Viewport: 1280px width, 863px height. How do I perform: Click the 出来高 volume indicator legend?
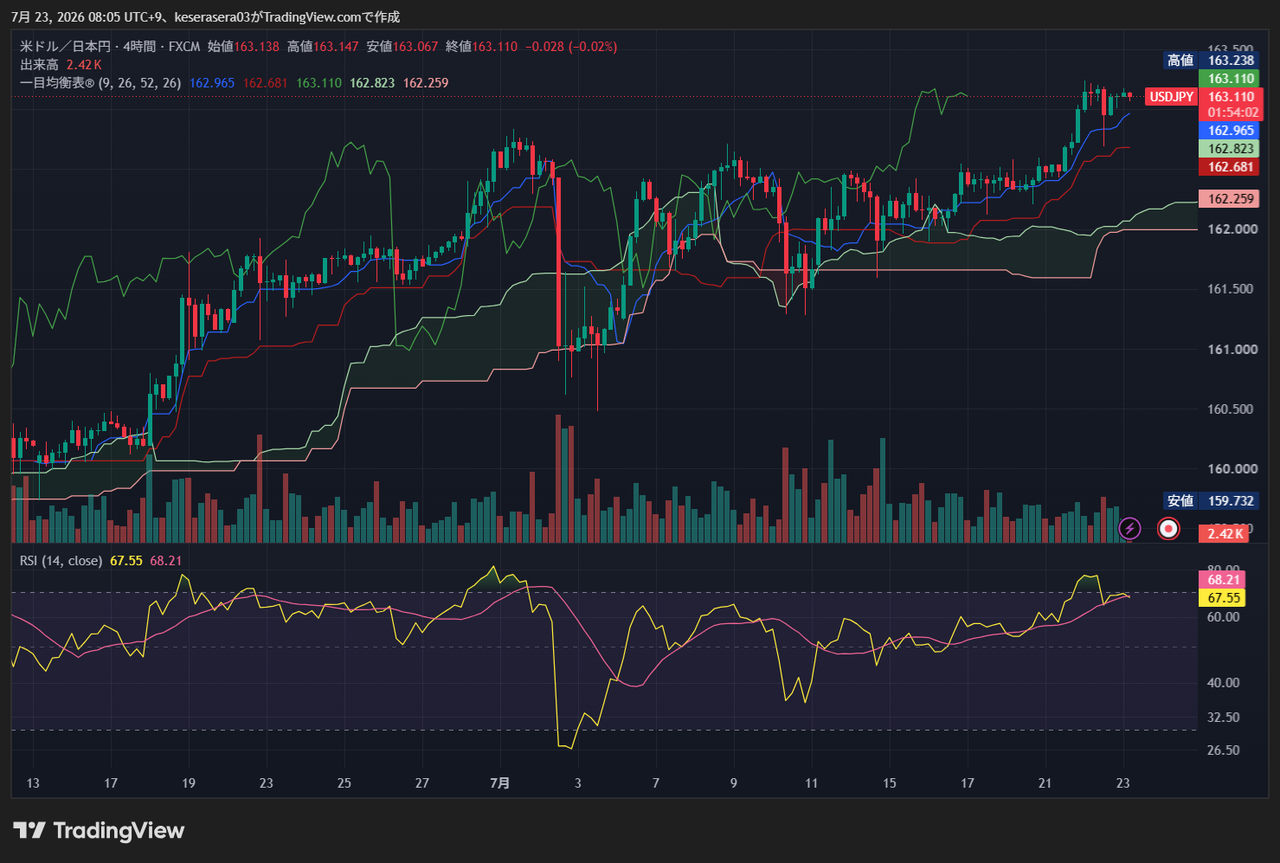(40, 64)
